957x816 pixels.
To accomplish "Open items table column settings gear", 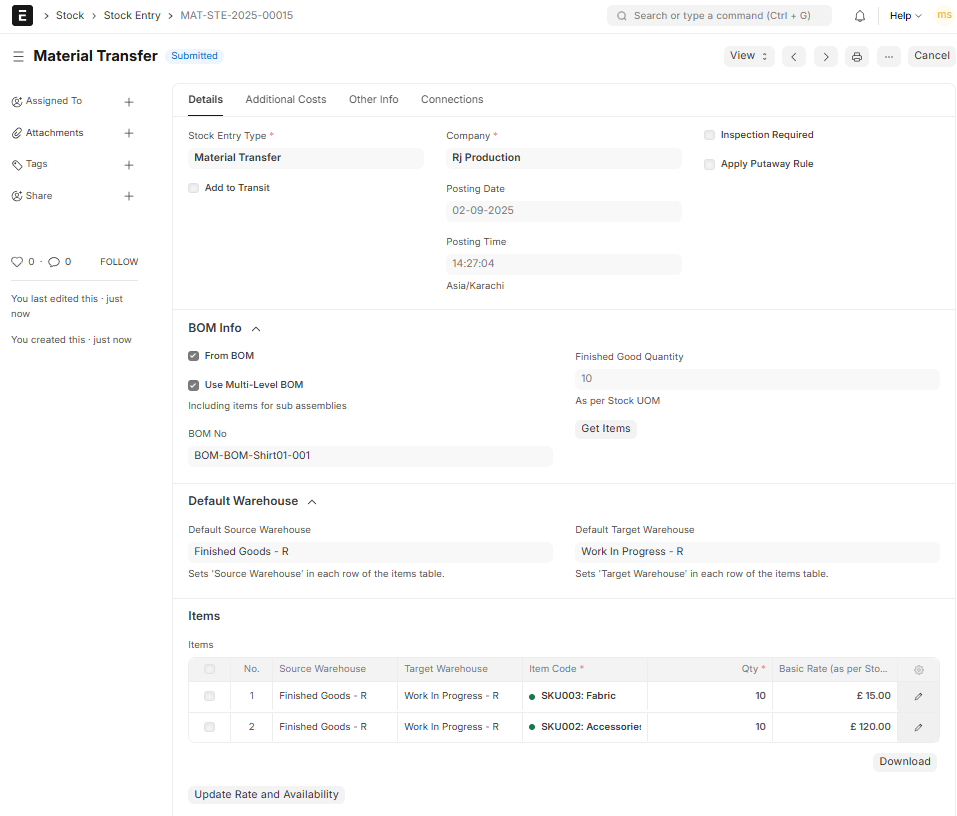I will click(918, 670).
